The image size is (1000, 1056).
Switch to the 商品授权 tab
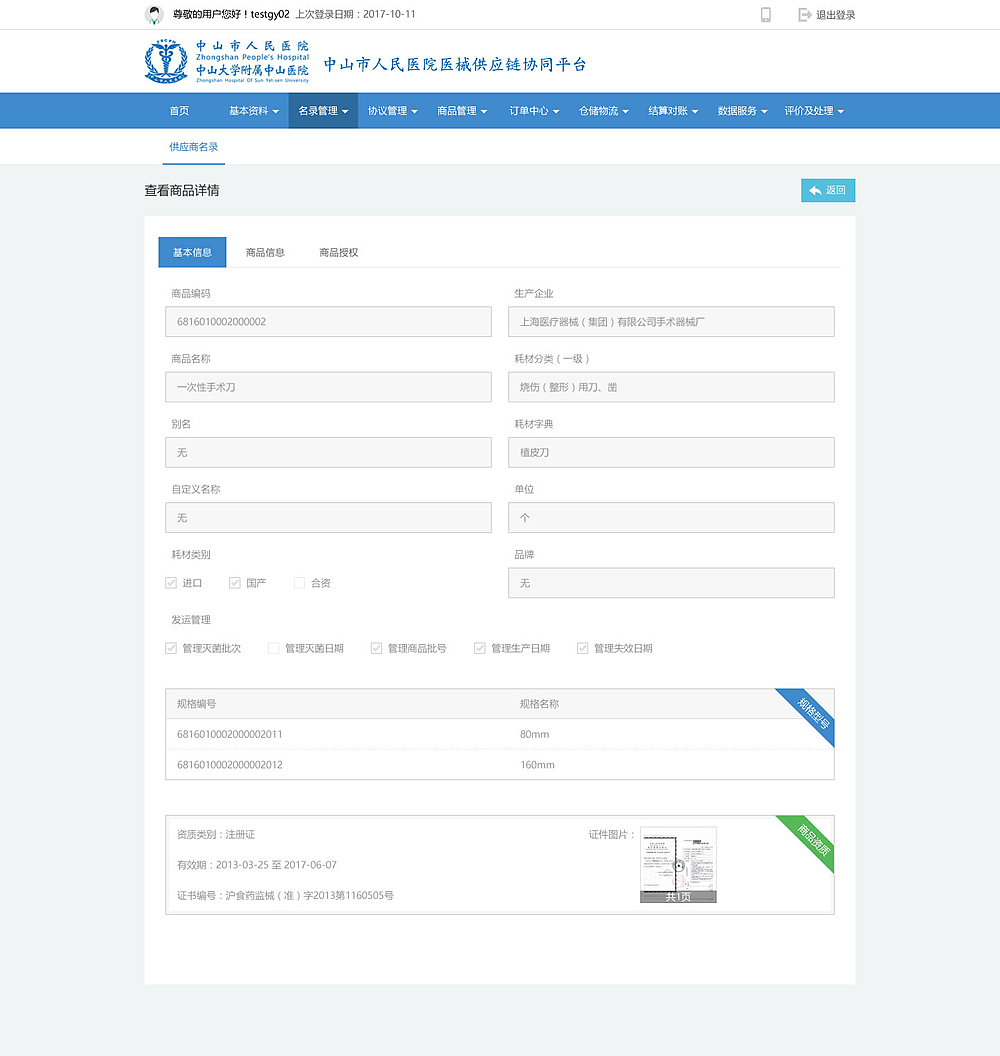coord(340,252)
